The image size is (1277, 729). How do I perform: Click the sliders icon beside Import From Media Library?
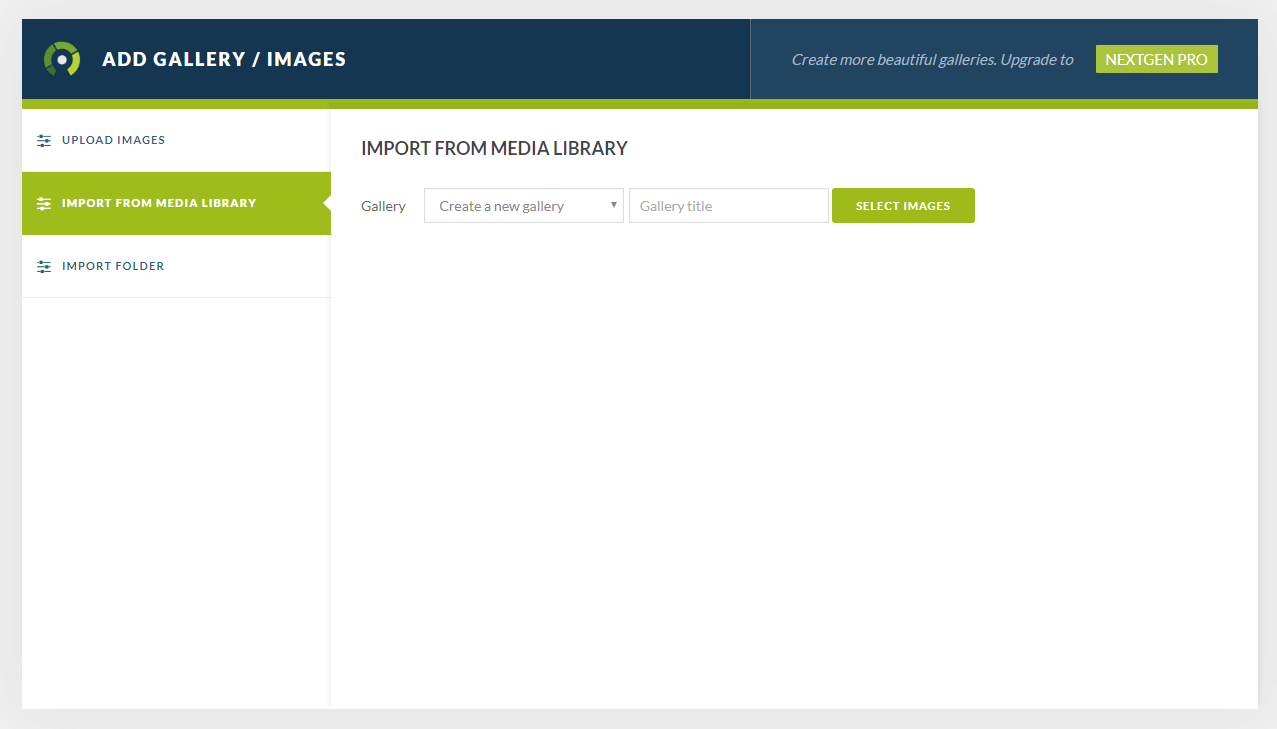click(43, 202)
